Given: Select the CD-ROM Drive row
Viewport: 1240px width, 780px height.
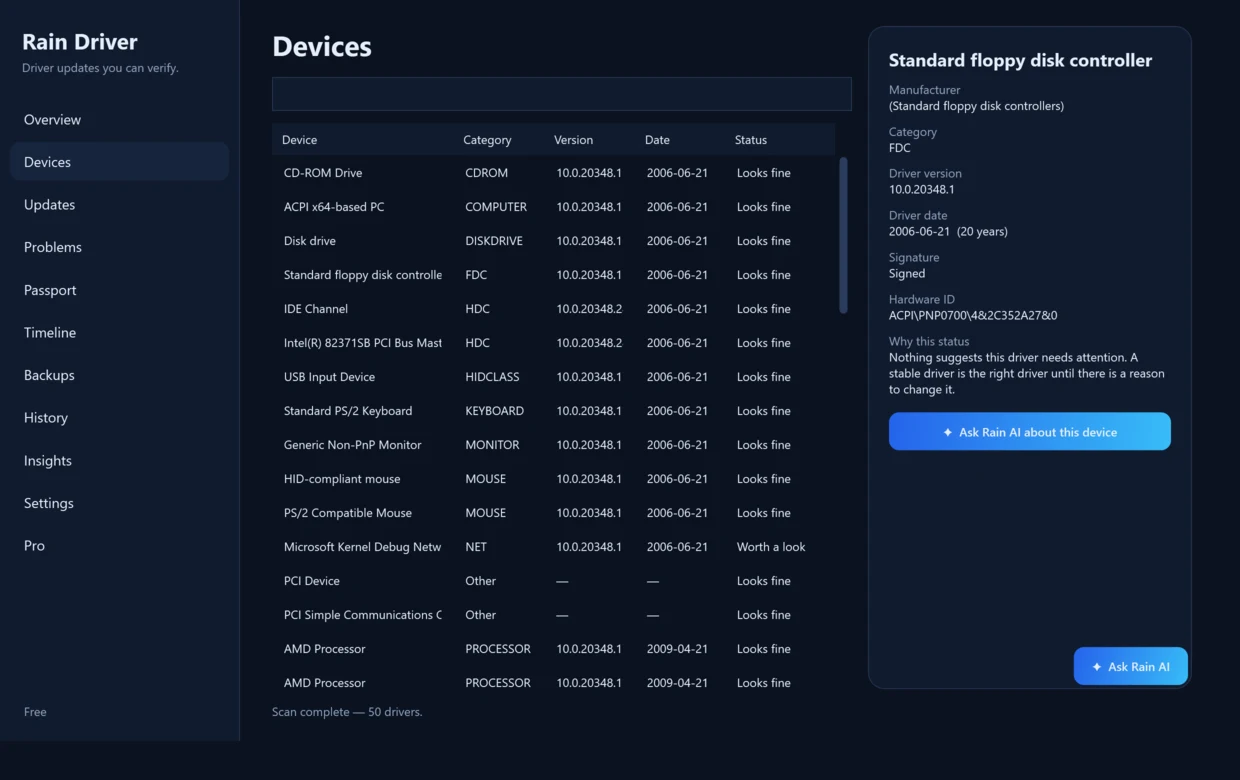Looking at the screenshot, I should pyautogui.click(x=553, y=173).
